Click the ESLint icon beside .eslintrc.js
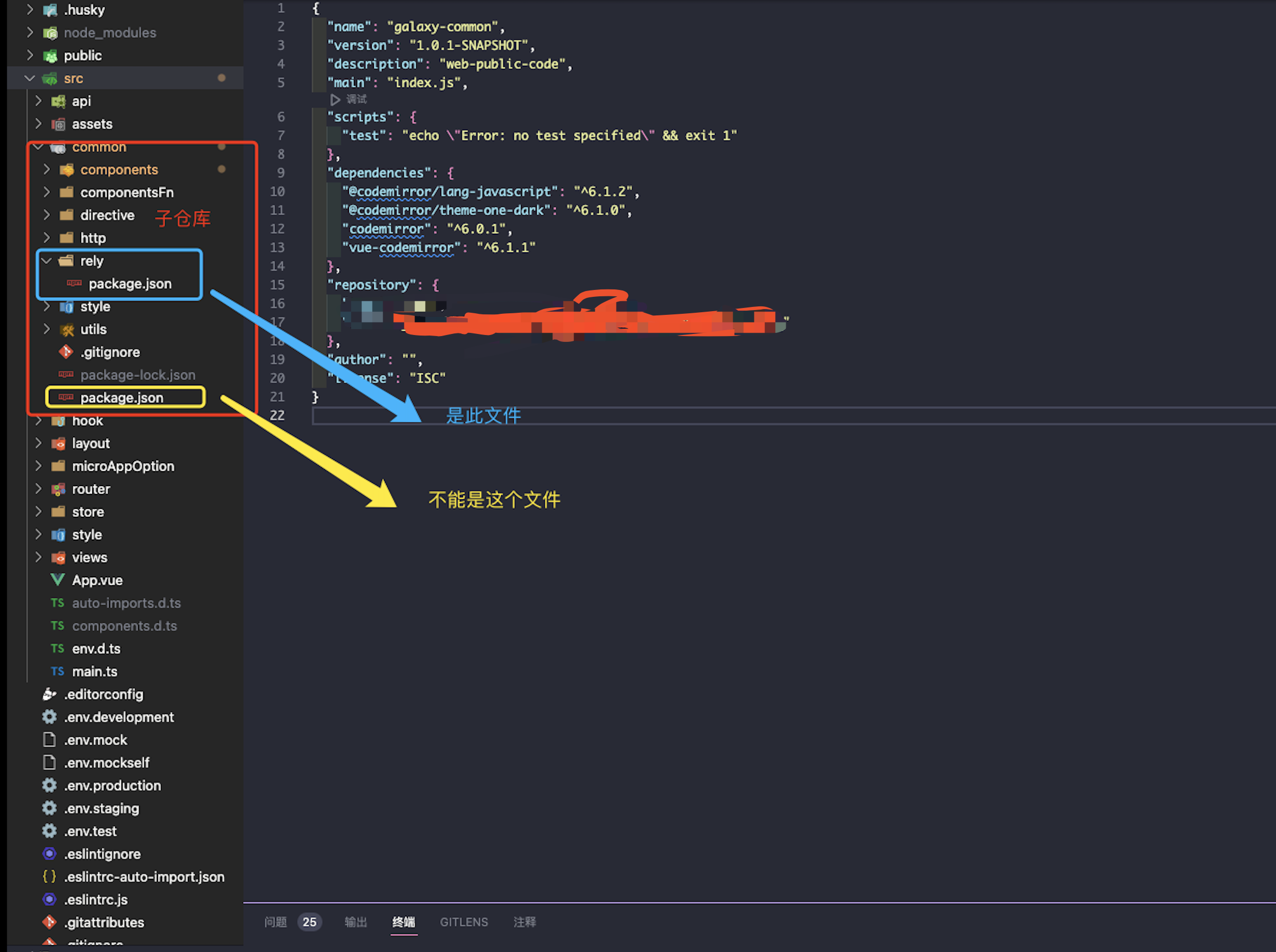This screenshot has height=952, width=1276. coord(50,899)
